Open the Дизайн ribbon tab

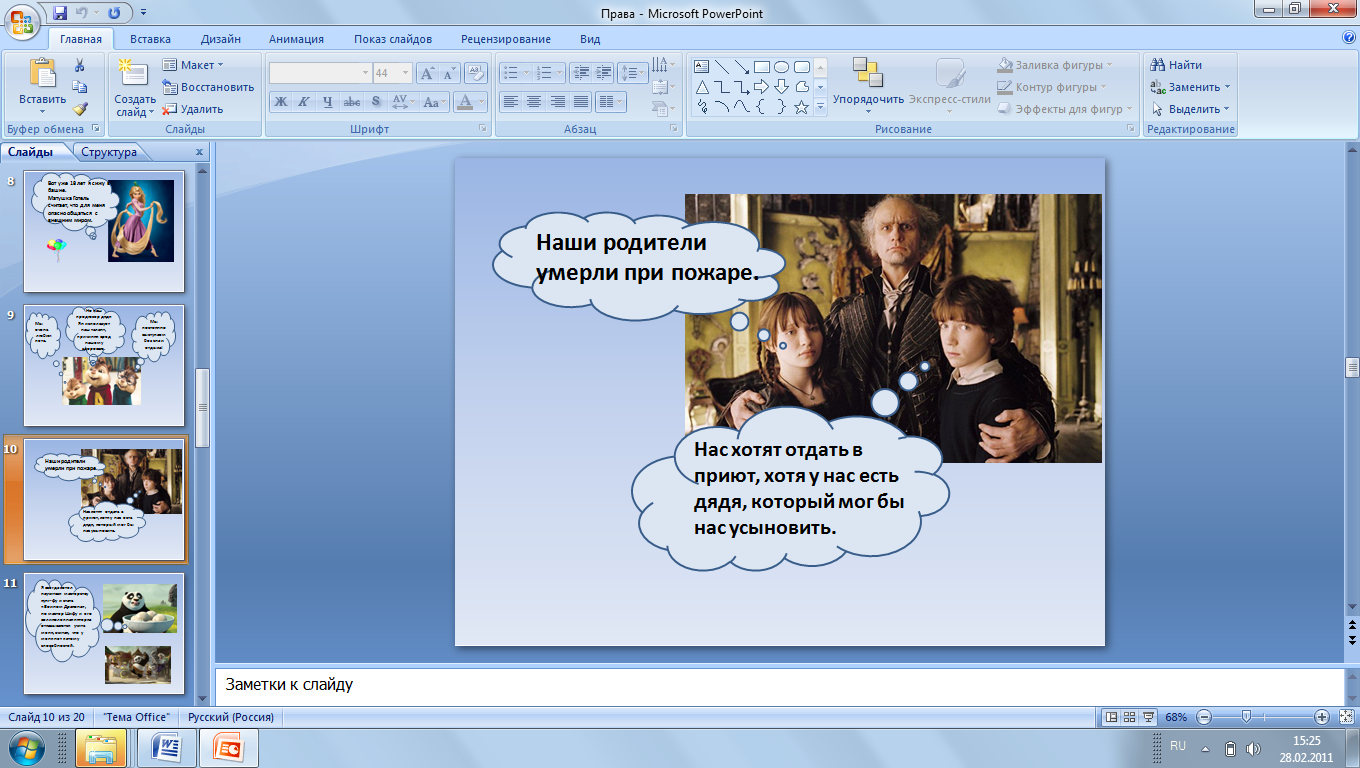[220, 39]
